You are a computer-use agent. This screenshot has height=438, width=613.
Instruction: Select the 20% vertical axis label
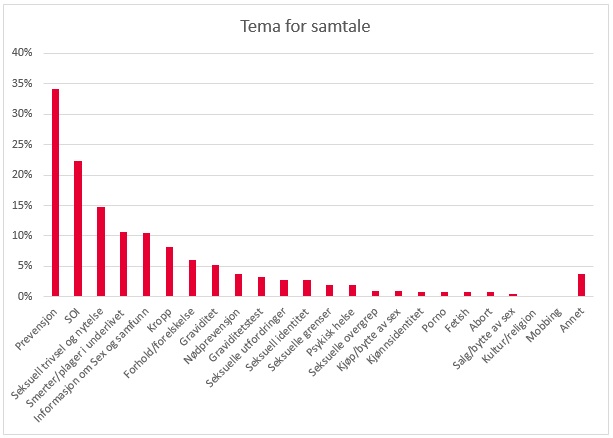[22, 175]
